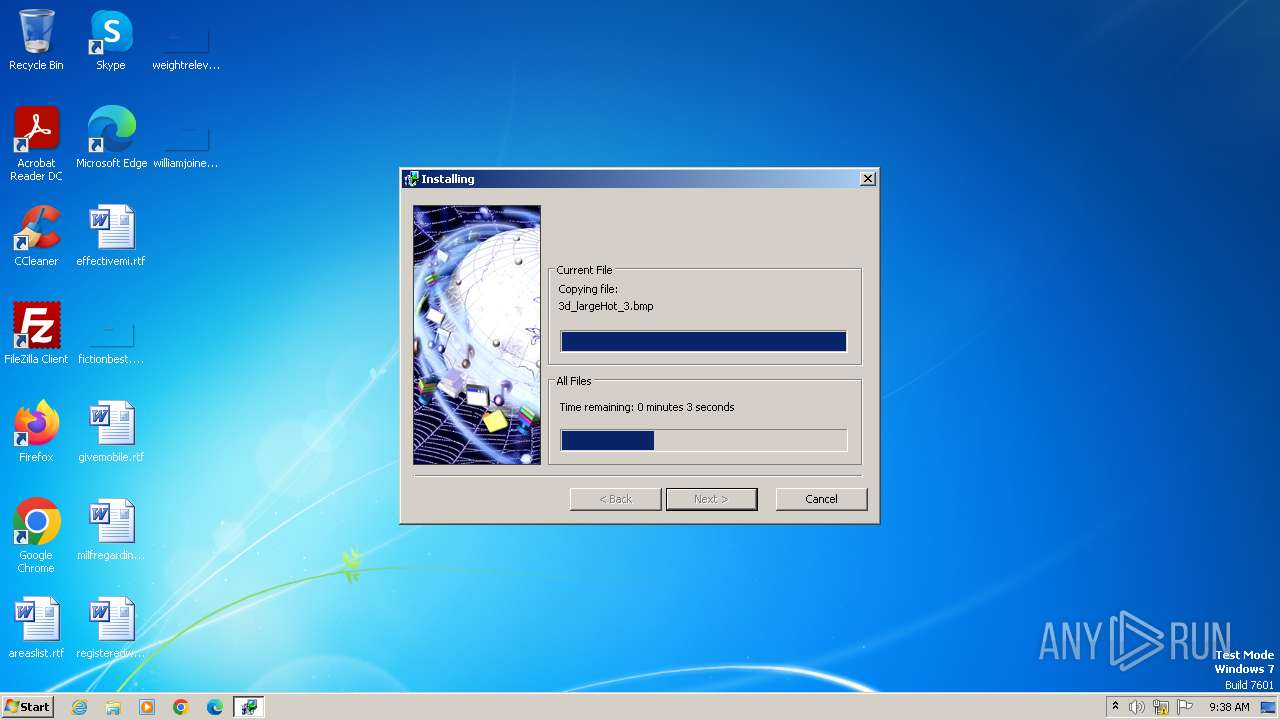
Task: Open Windows Explorer folder in taskbar
Action: [x=113, y=707]
